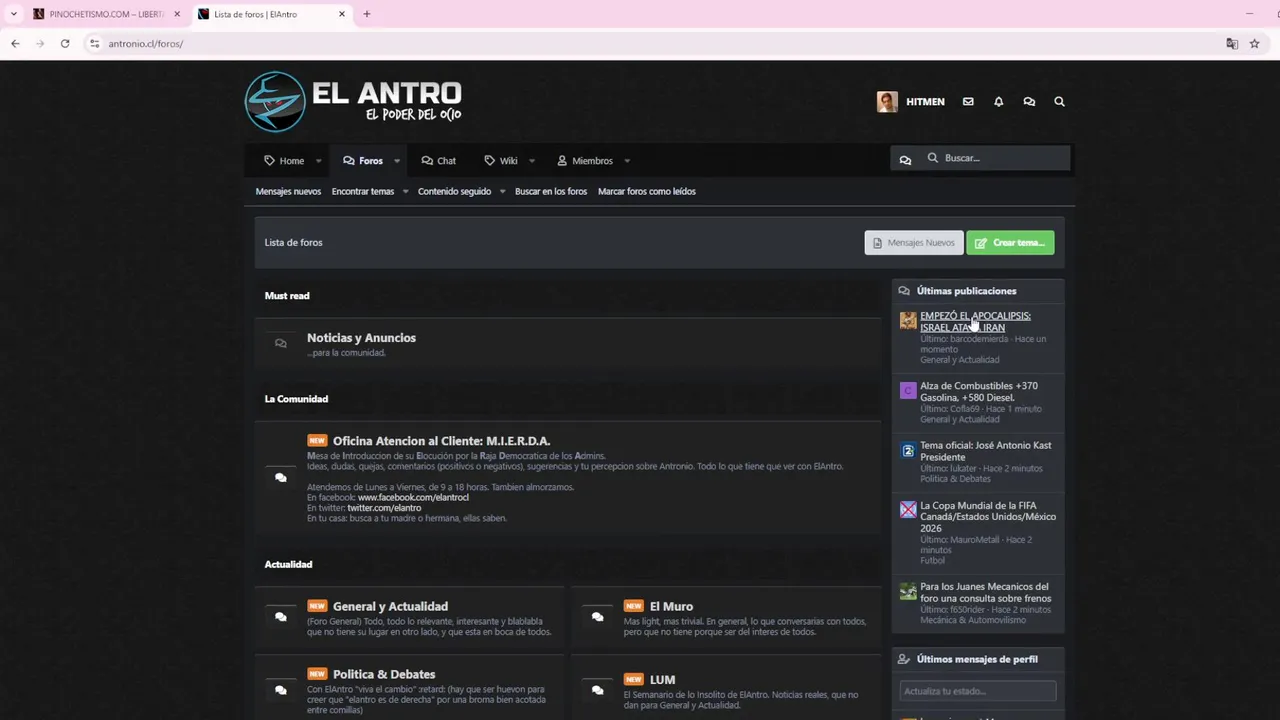Click the chat icon beside the search box
The width and height of the screenshot is (1280, 720).
click(905, 159)
